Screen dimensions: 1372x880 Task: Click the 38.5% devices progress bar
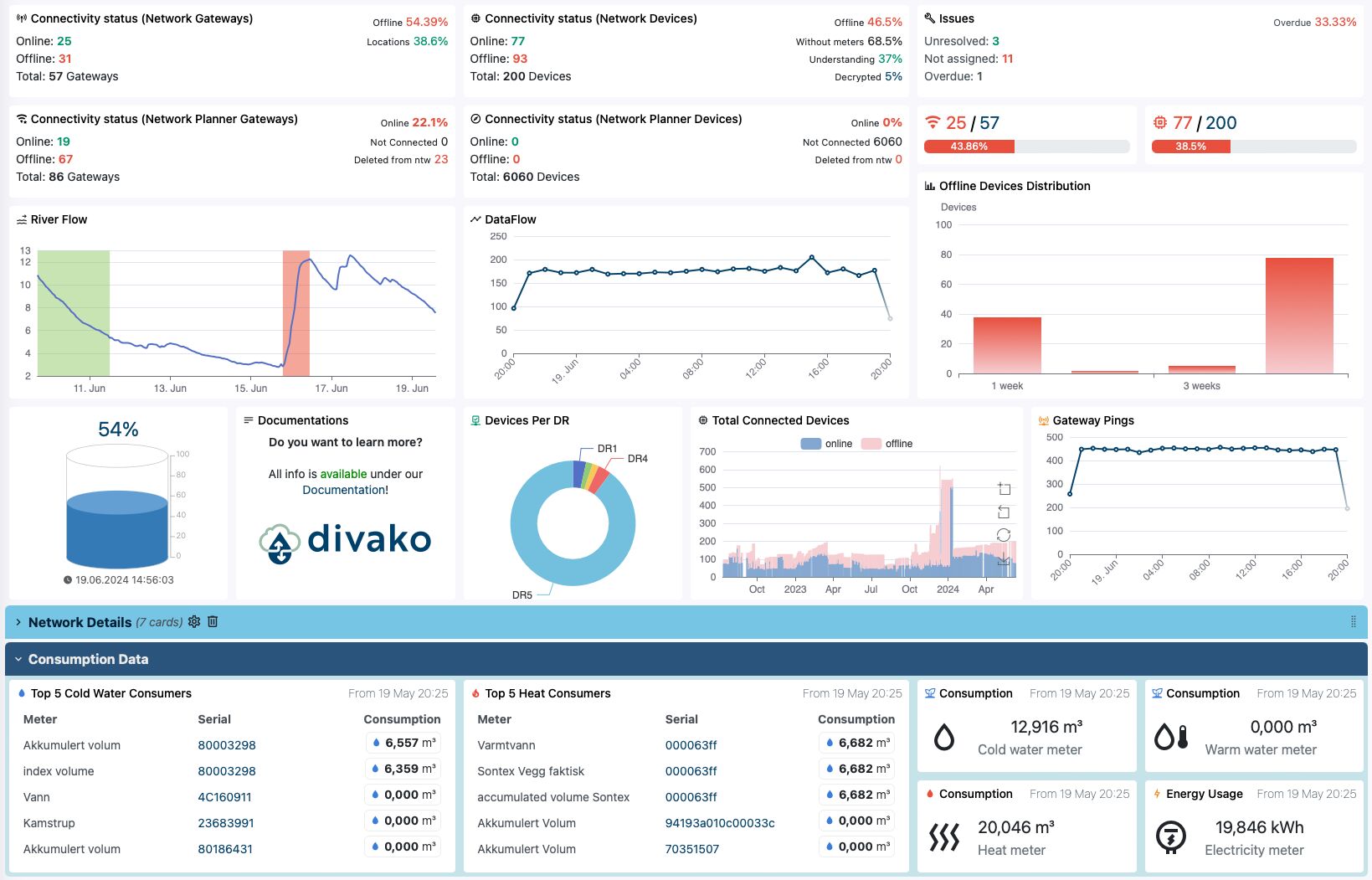pos(1254,147)
